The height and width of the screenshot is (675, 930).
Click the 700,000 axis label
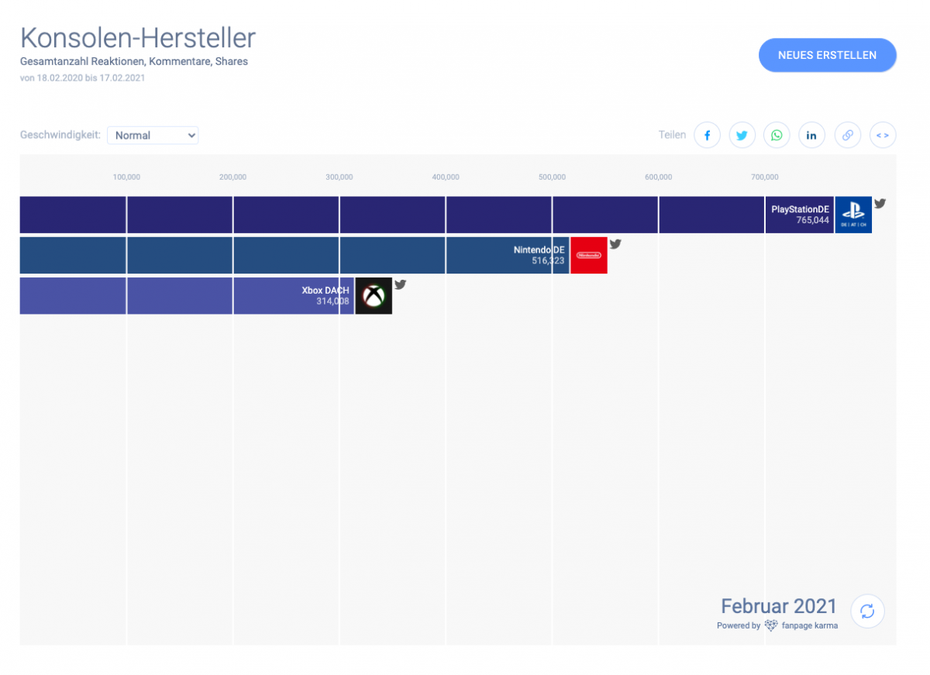765,177
